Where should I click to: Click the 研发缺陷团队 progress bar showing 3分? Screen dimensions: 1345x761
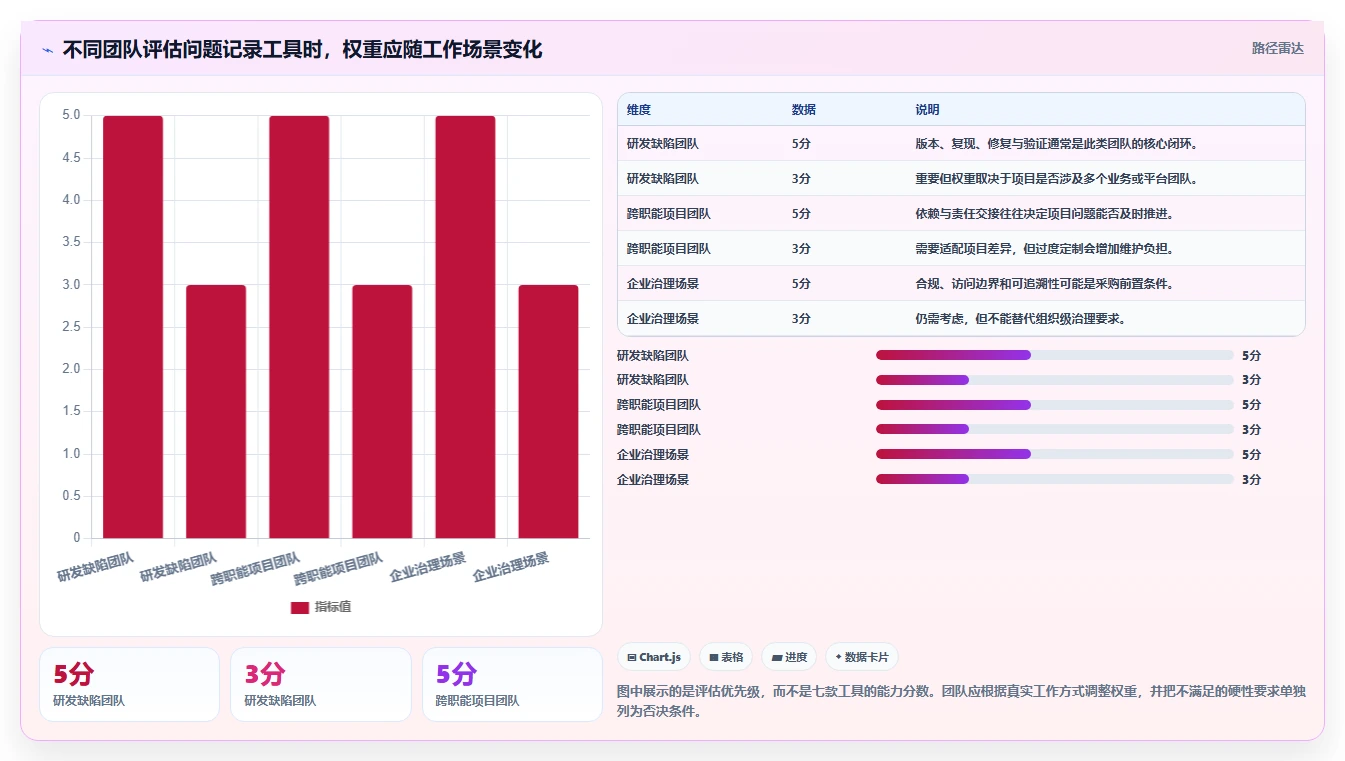pos(1054,380)
